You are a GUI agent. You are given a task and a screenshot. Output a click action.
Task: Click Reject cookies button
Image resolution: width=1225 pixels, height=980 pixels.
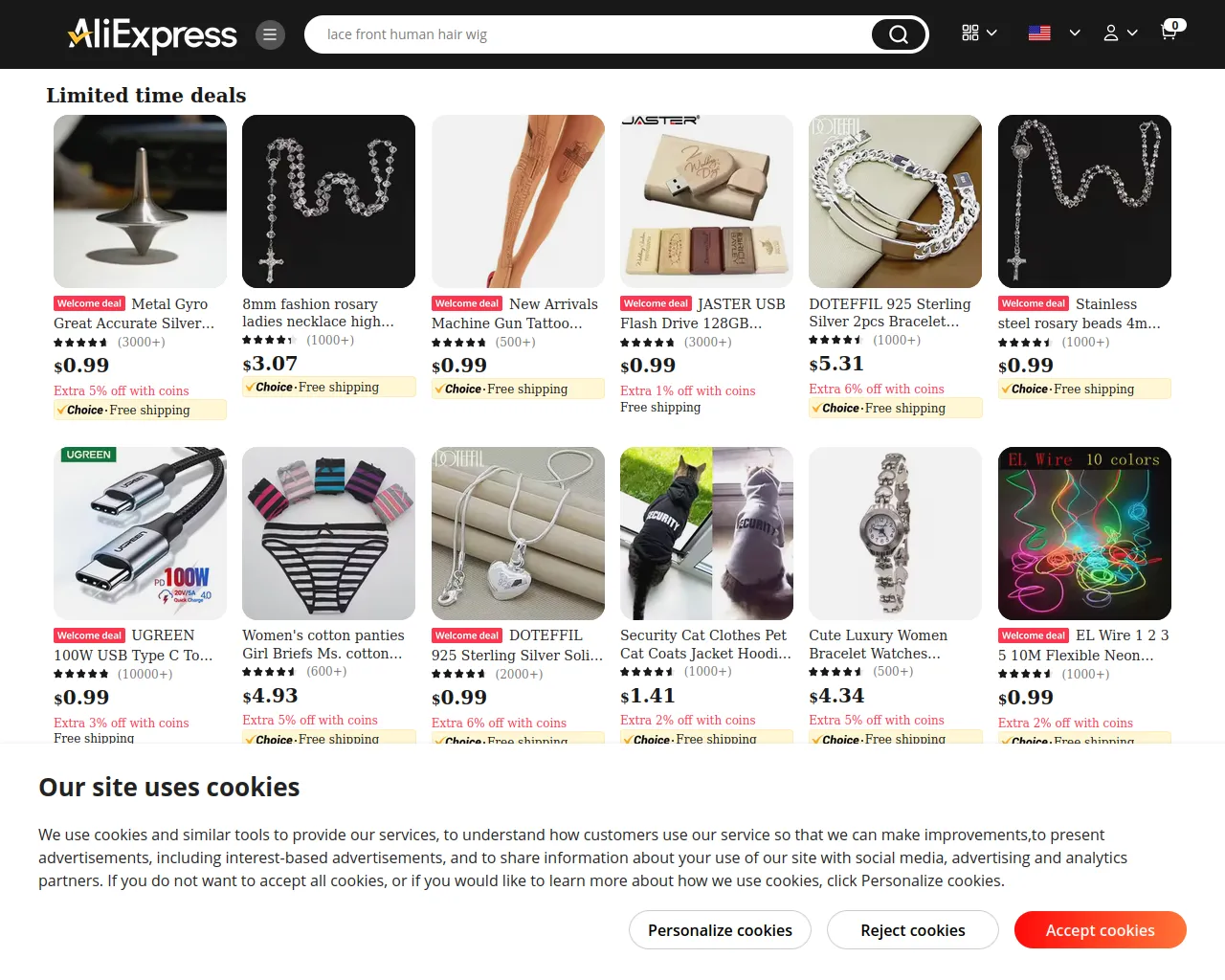913,930
